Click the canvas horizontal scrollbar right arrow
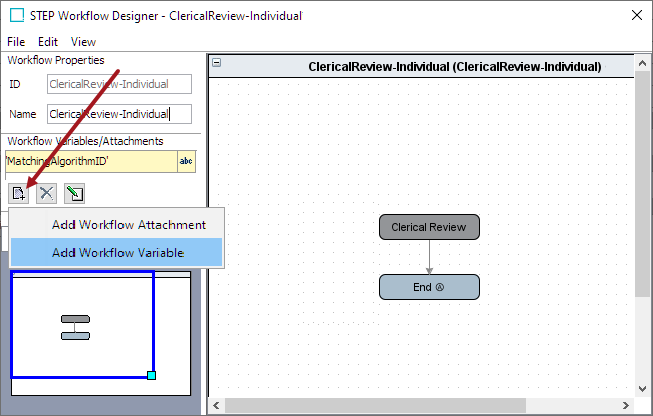 [x=627, y=405]
